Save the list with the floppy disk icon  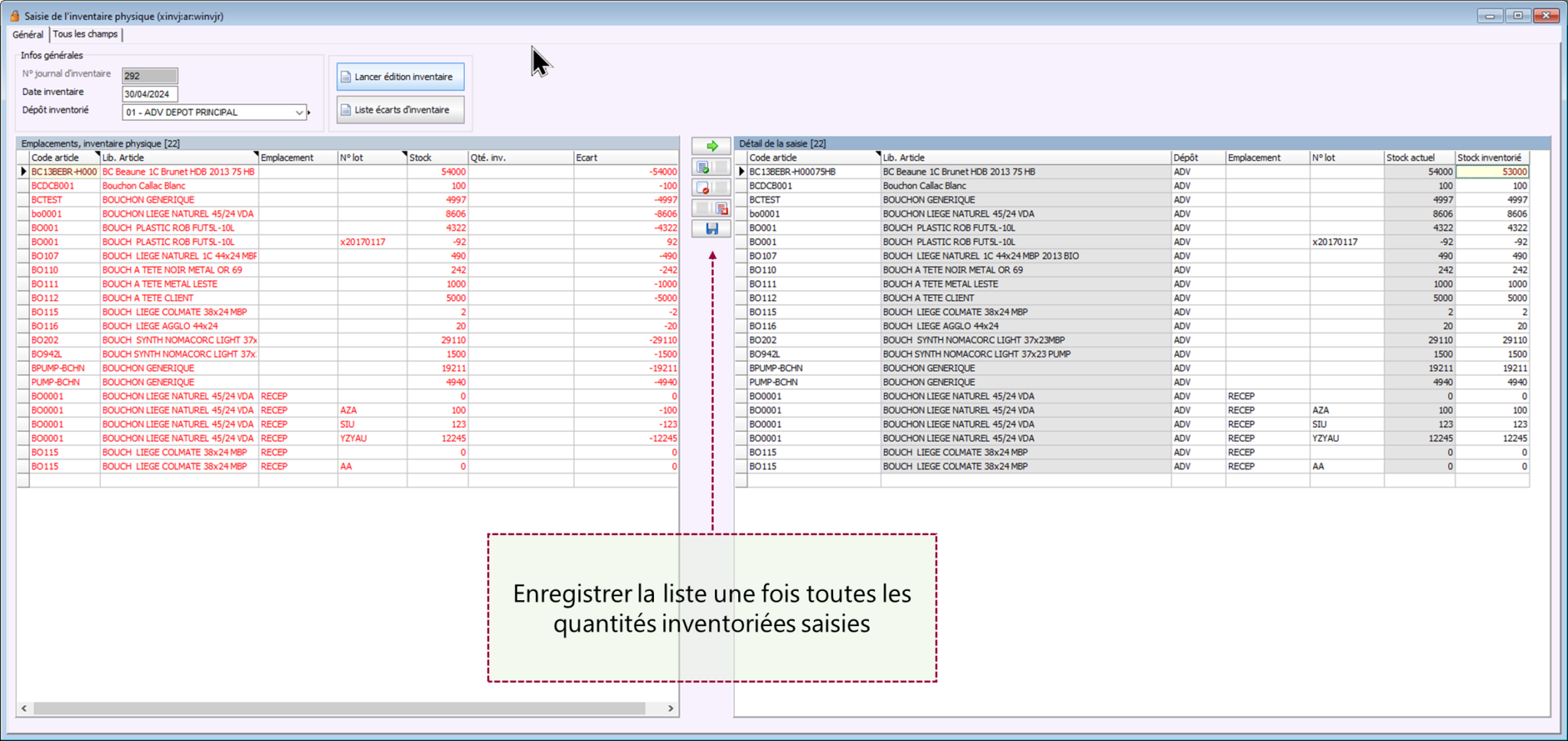pyautogui.click(x=711, y=229)
